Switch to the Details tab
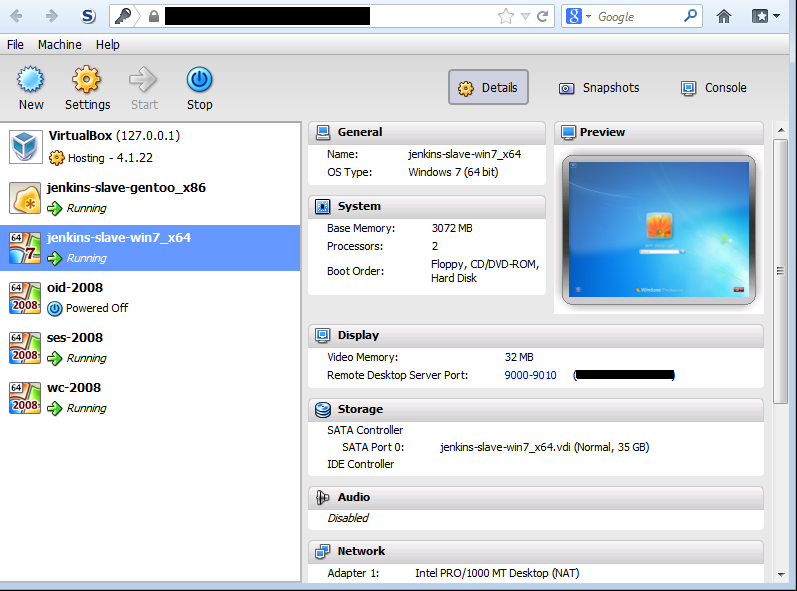This screenshot has height=591, width=797. point(488,87)
